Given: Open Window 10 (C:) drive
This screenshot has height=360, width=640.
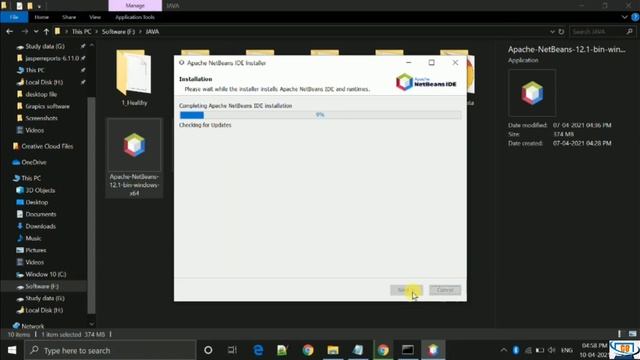Looking at the screenshot, I should (x=45, y=274).
